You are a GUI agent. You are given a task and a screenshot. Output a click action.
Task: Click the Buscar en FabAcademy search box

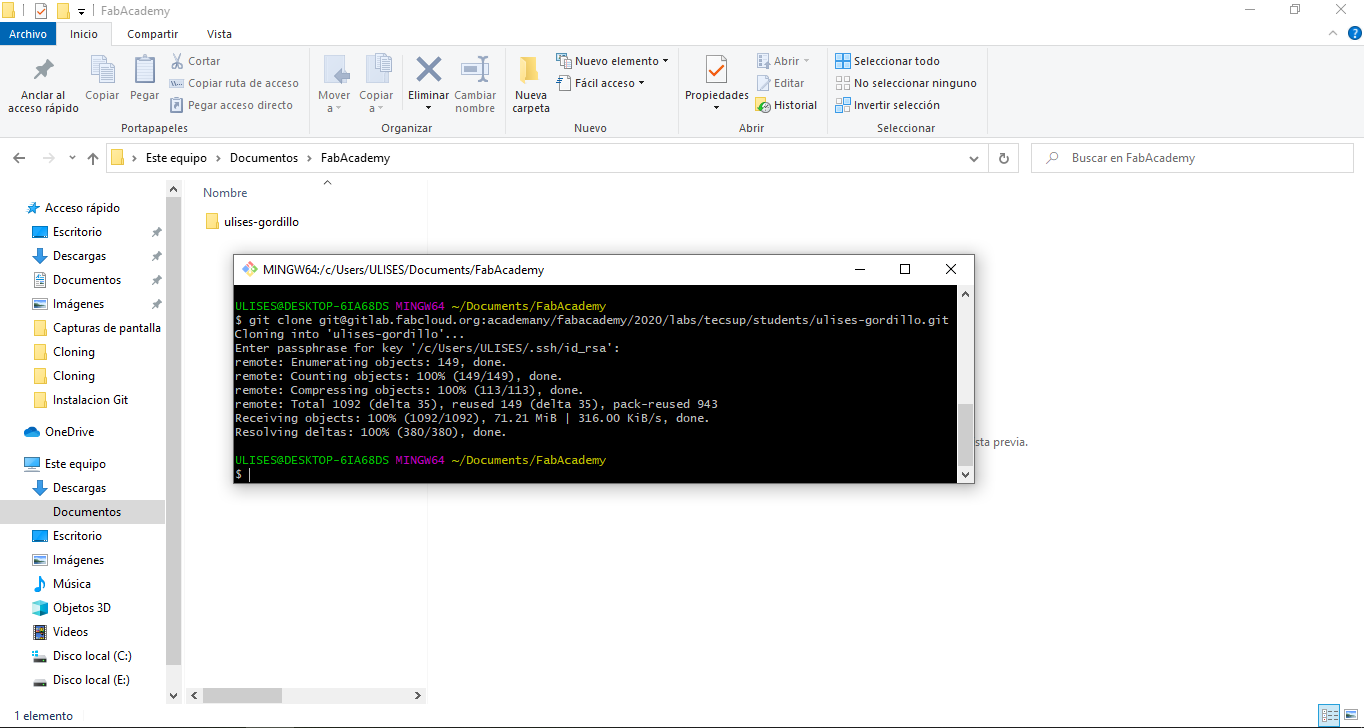click(1192, 158)
